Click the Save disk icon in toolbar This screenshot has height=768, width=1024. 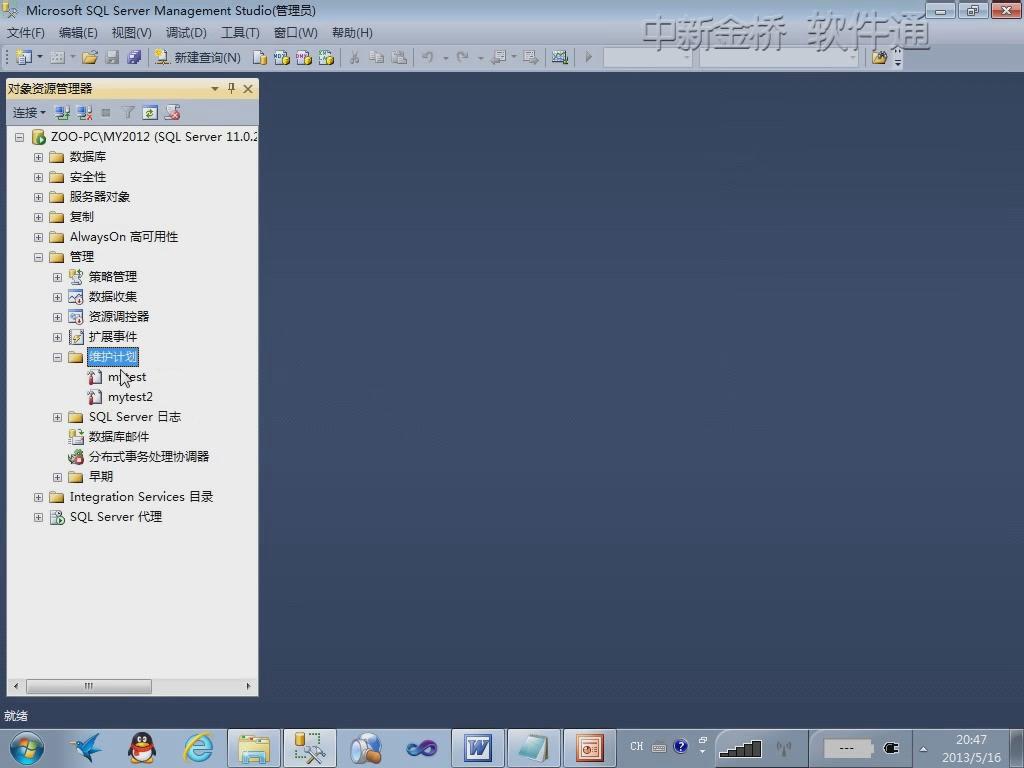pyautogui.click(x=112, y=57)
